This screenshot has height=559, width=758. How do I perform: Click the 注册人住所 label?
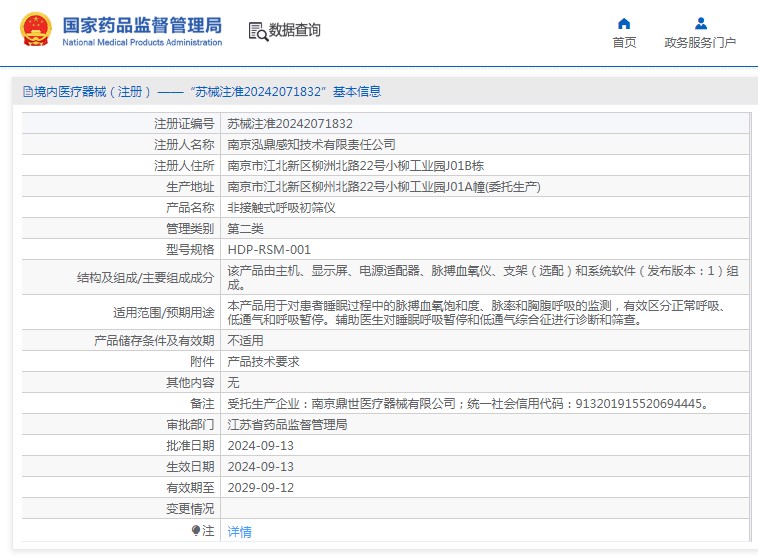point(184,166)
